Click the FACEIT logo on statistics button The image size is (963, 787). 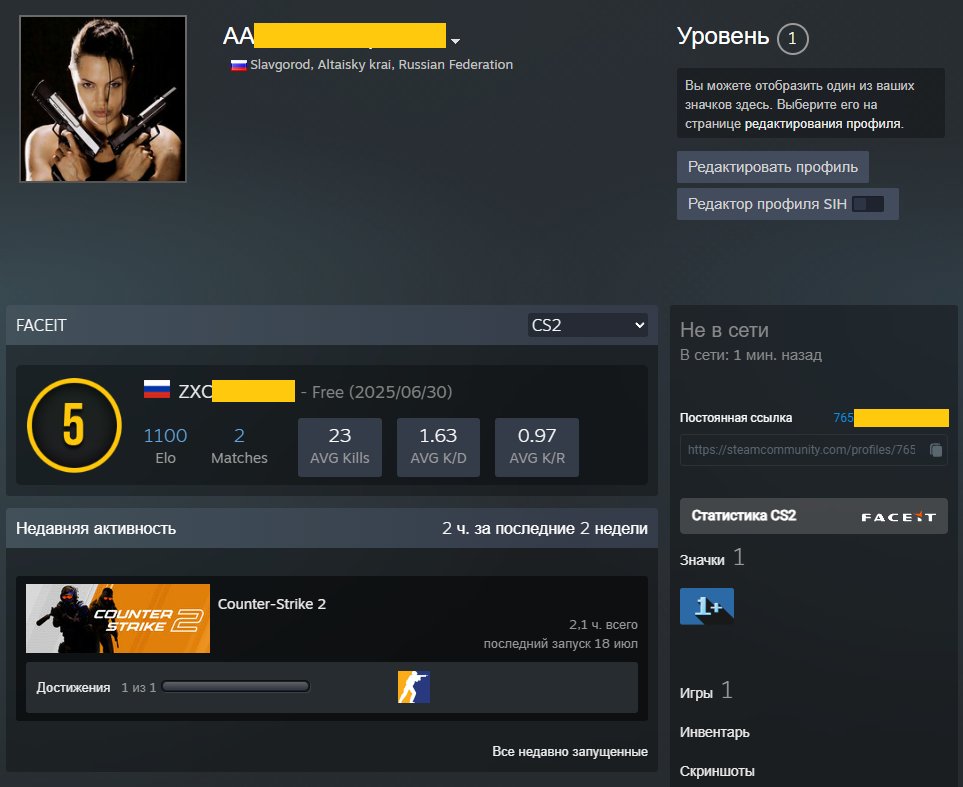(899, 517)
